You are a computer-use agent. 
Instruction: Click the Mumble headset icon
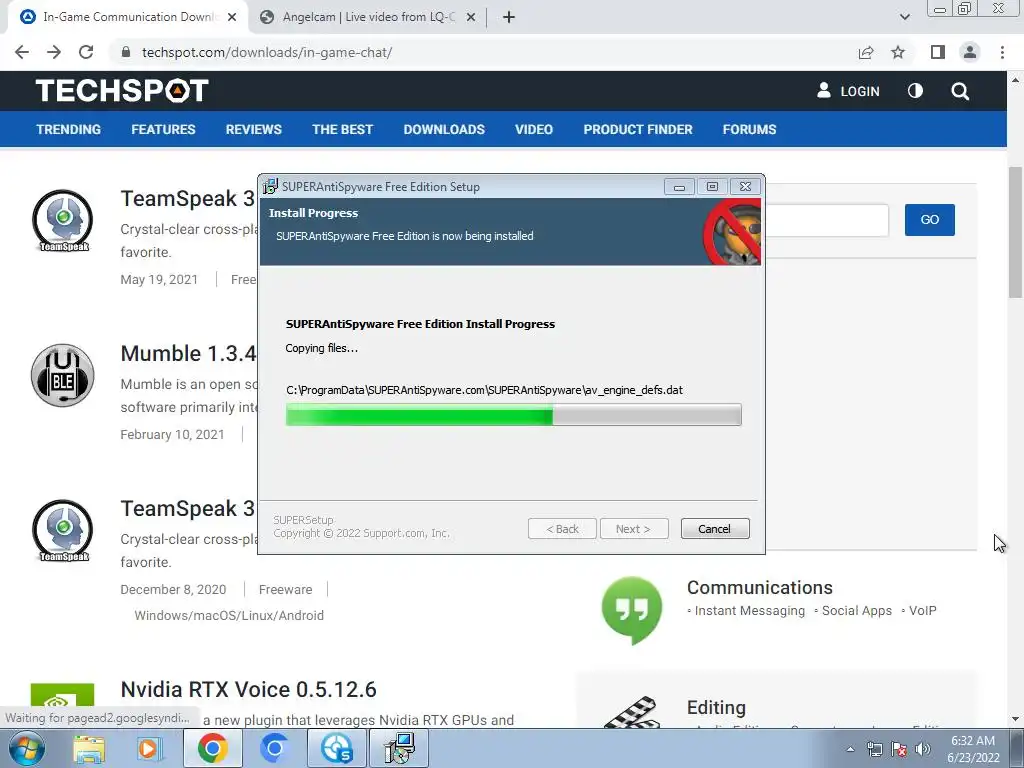63,376
